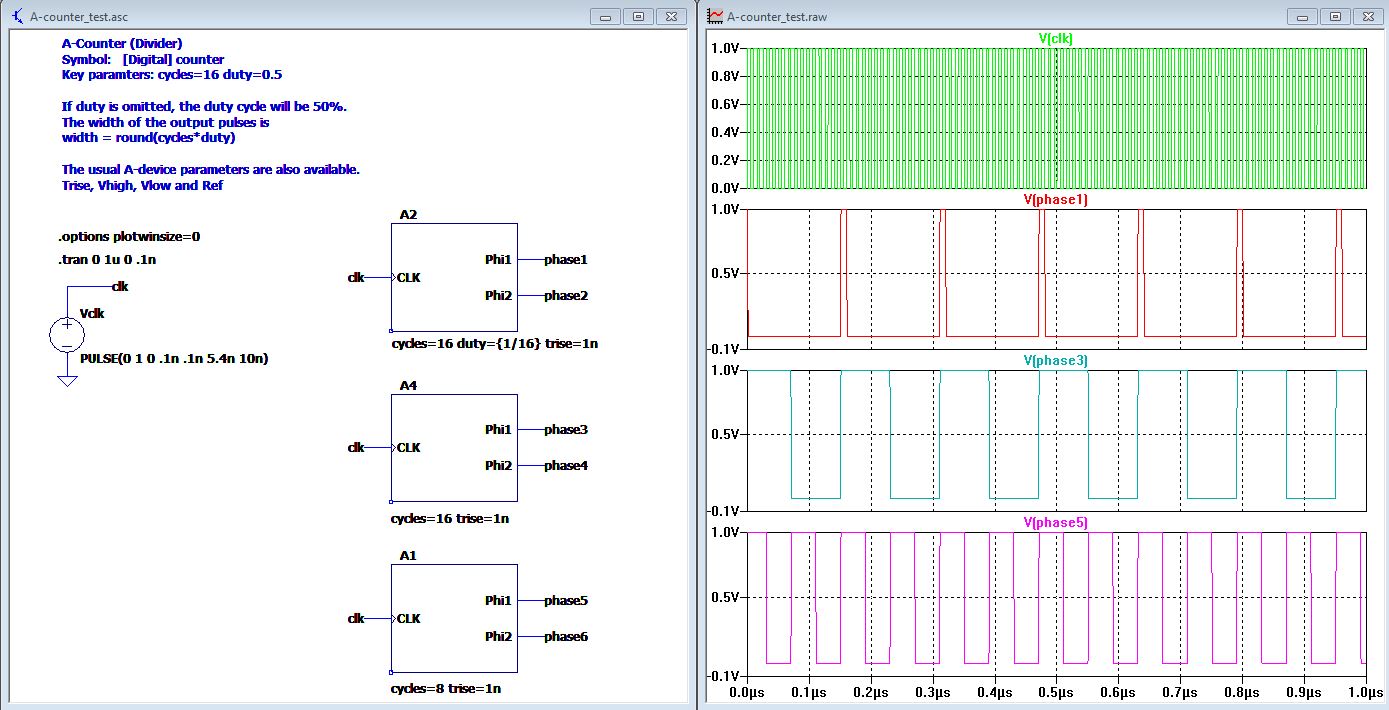Click the schematic icon in A-counter_test.asc title bar
The image size is (1389, 710).
[15, 16]
